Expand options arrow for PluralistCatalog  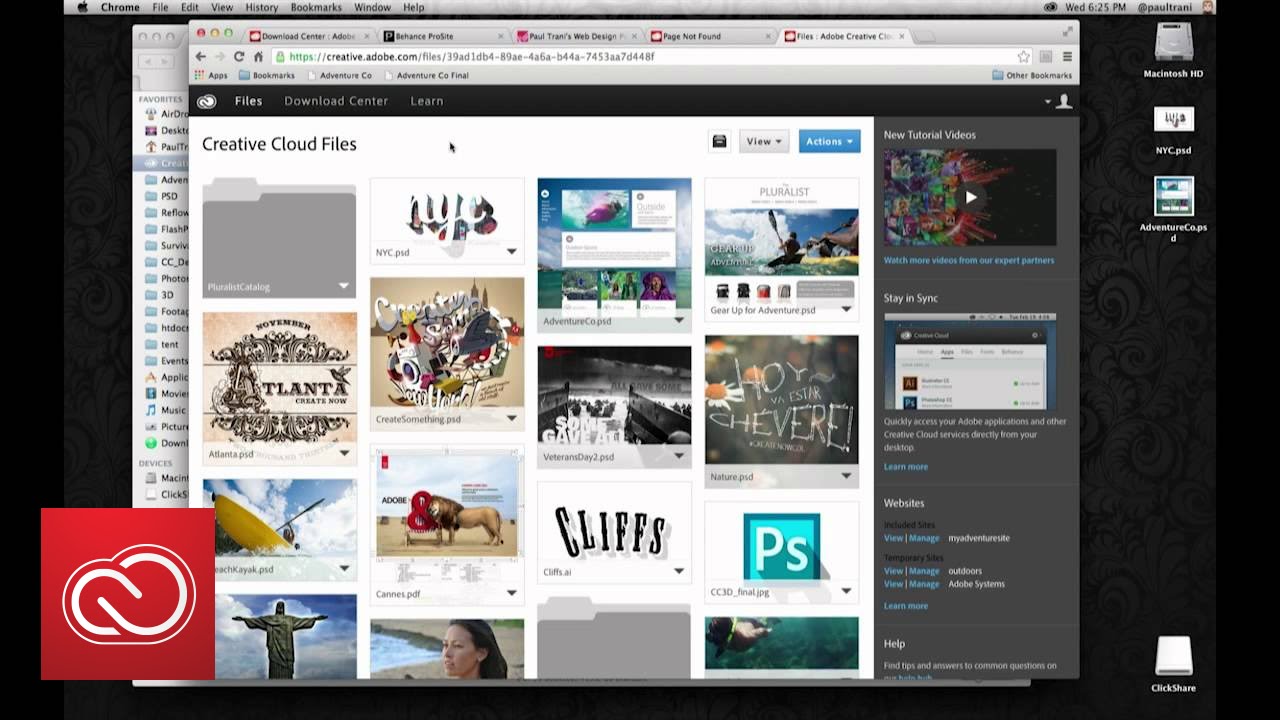[343, 286]
